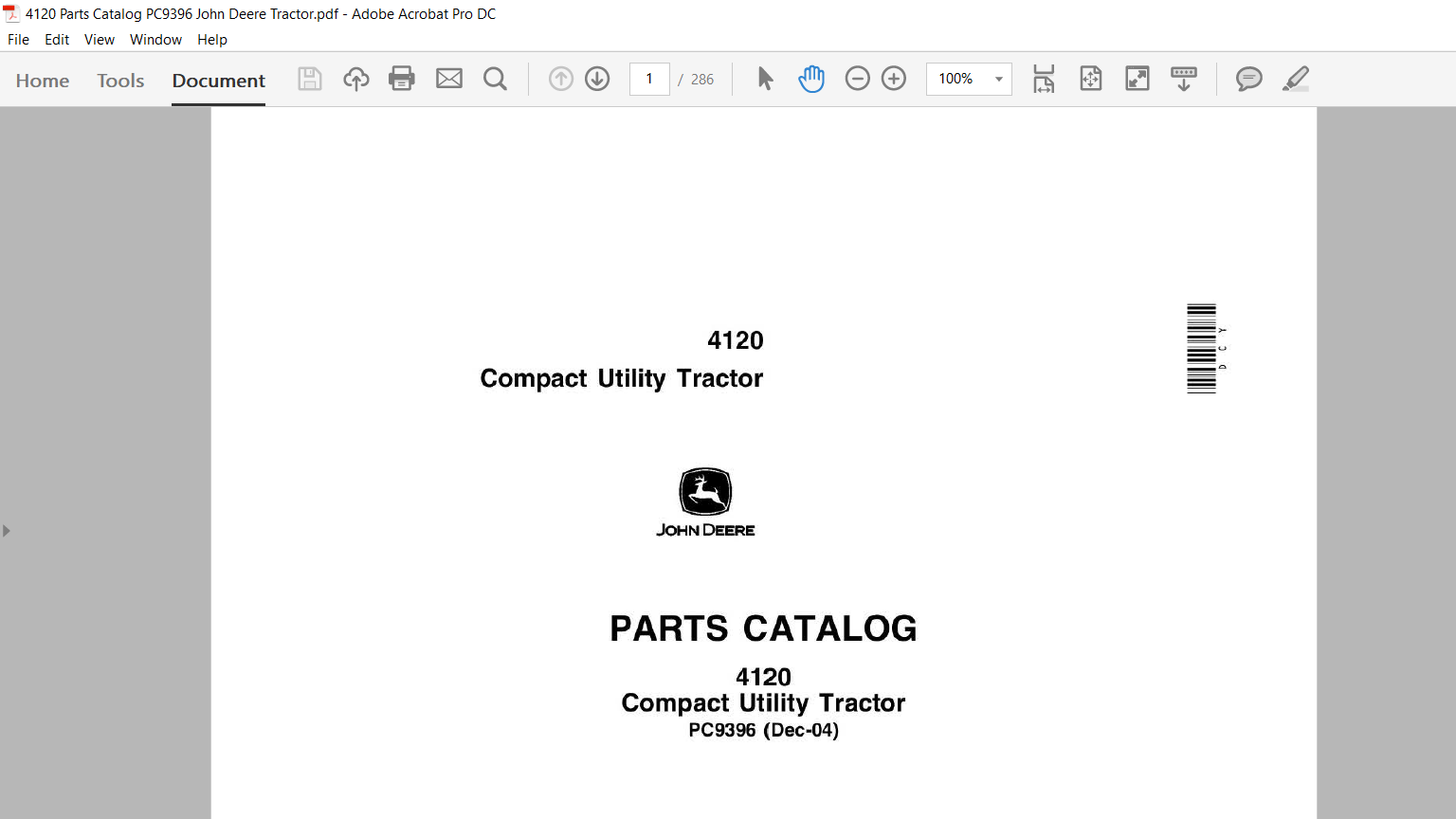Switch to the Tools tab
The width and height of the screenshot is (1456, 819).
(x=120, y=81)
